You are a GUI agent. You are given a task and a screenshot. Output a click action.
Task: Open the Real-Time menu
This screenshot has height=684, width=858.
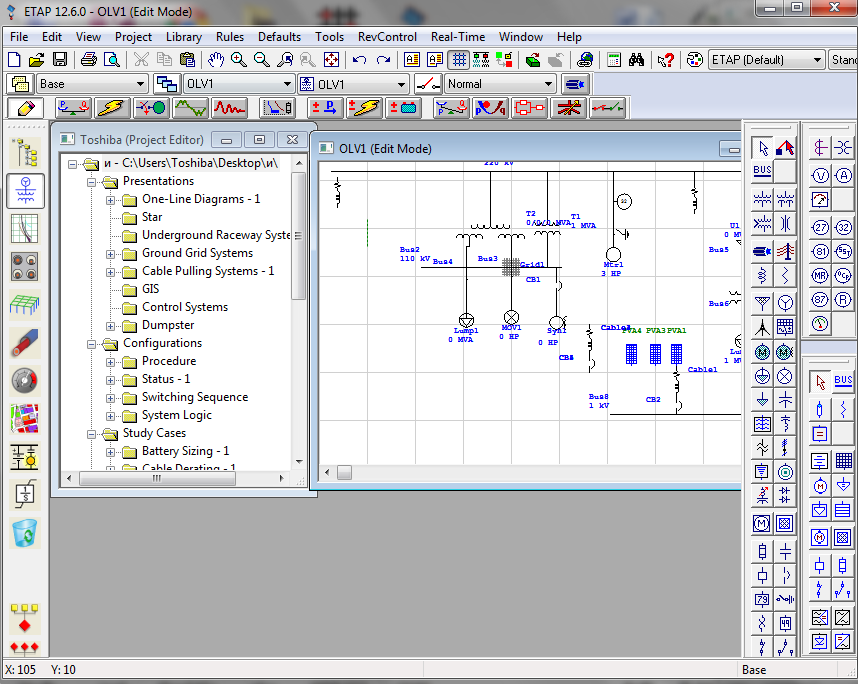point(458,37)
